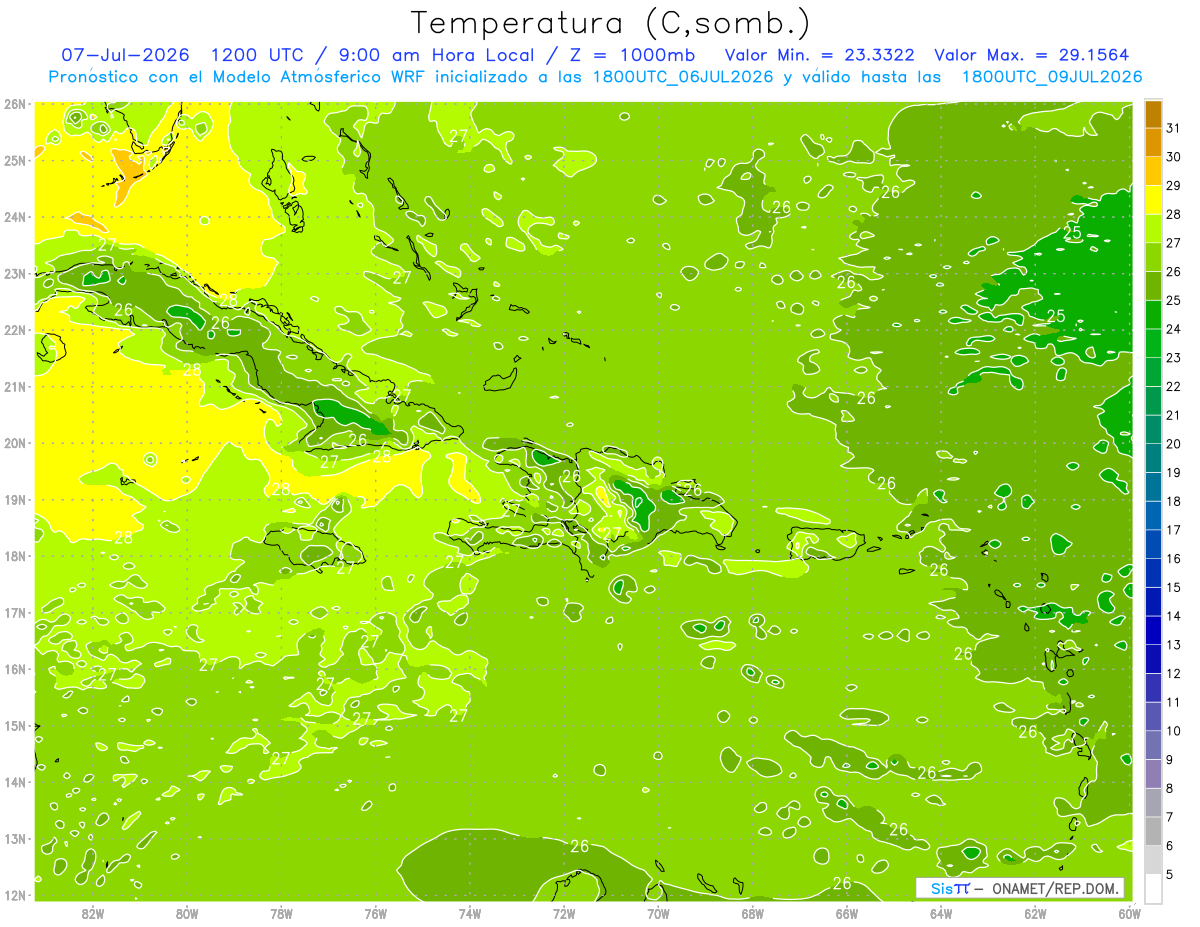The image size is (1200, 927).
Task: Pick the dark blue swatch between 14 and 15
Action: 1153,602
